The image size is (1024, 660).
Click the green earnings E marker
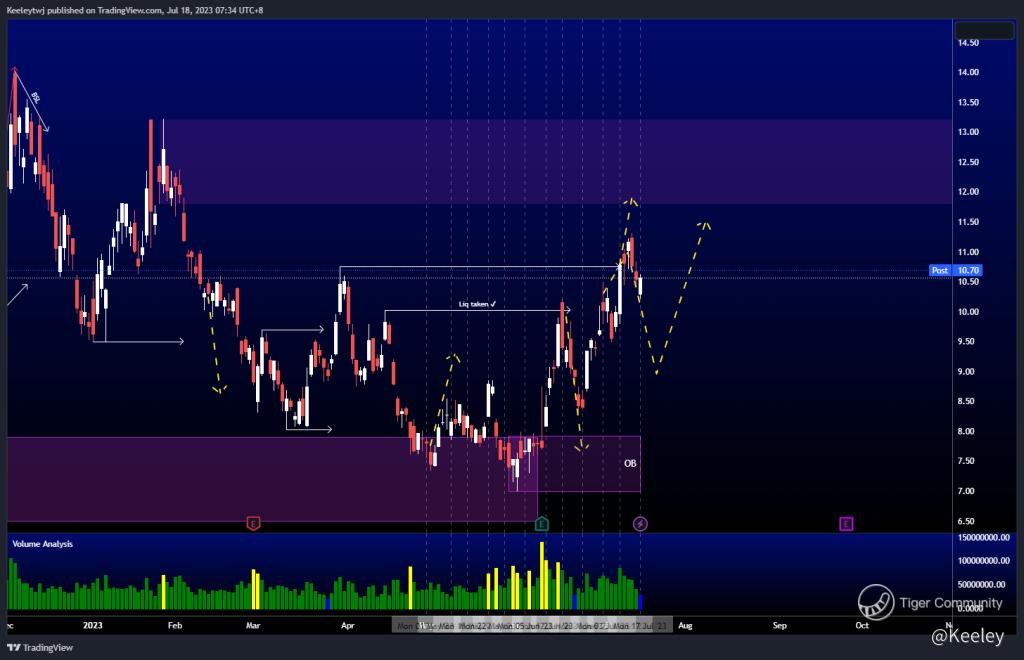point(541,523)
